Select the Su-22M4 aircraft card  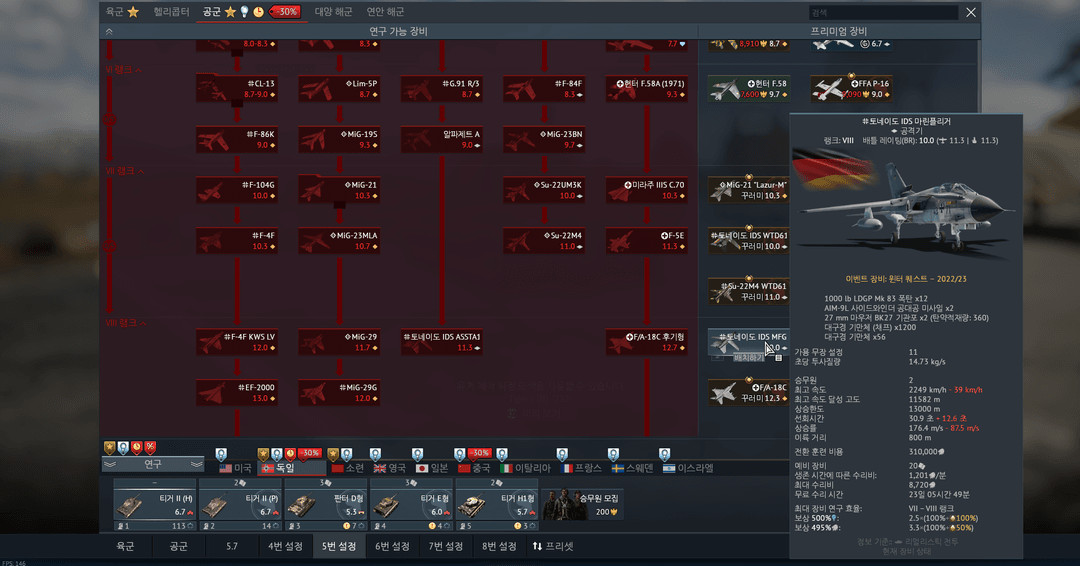click(x=544, y=241)
